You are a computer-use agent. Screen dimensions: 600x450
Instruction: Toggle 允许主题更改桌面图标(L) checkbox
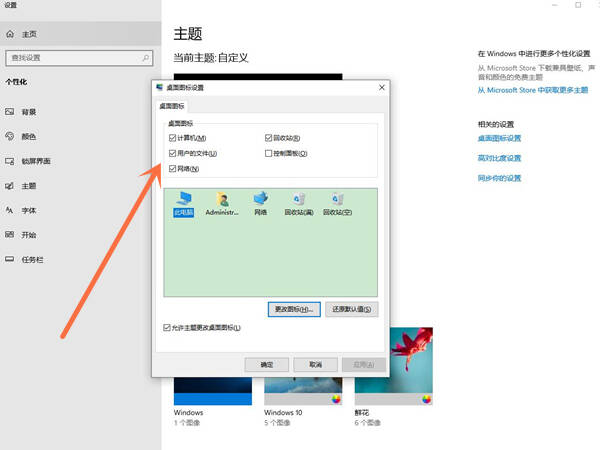click(x=166, y=328)
